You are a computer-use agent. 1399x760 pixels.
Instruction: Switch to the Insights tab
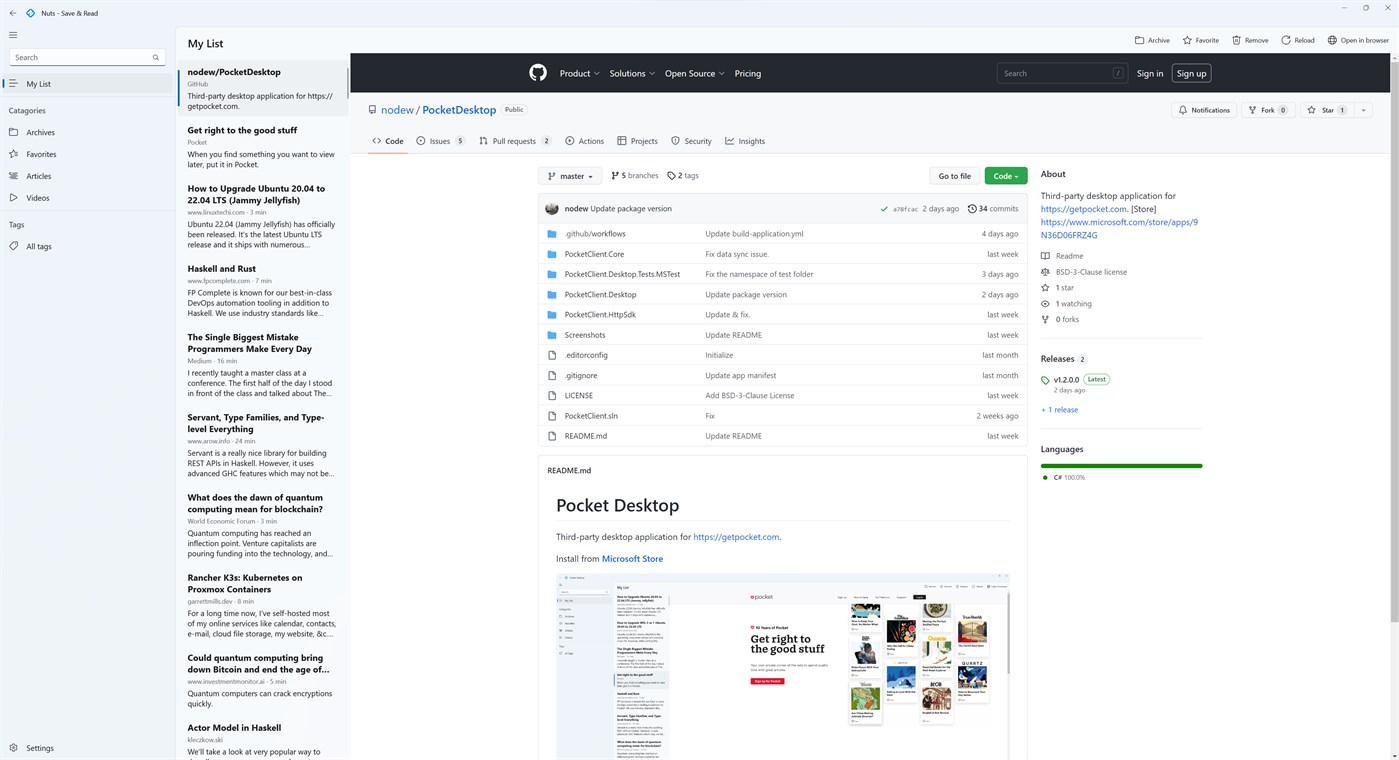745,141
